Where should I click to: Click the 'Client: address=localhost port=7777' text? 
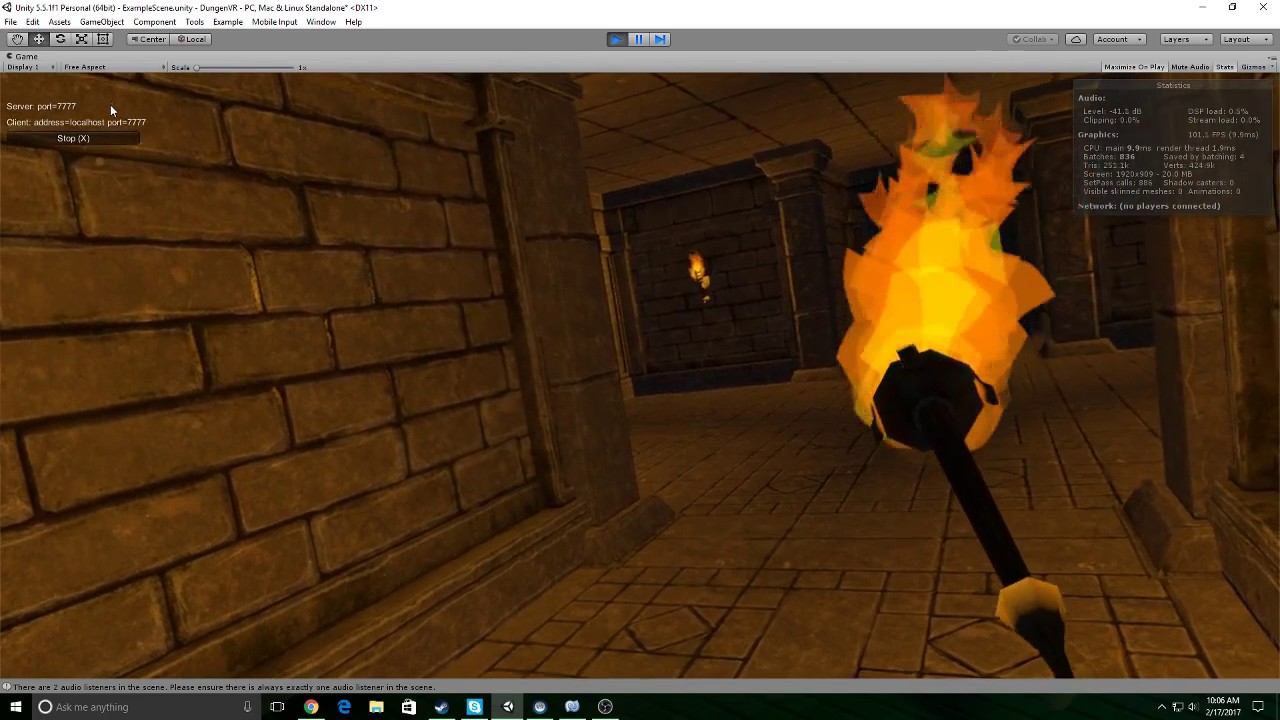point(76,122)
